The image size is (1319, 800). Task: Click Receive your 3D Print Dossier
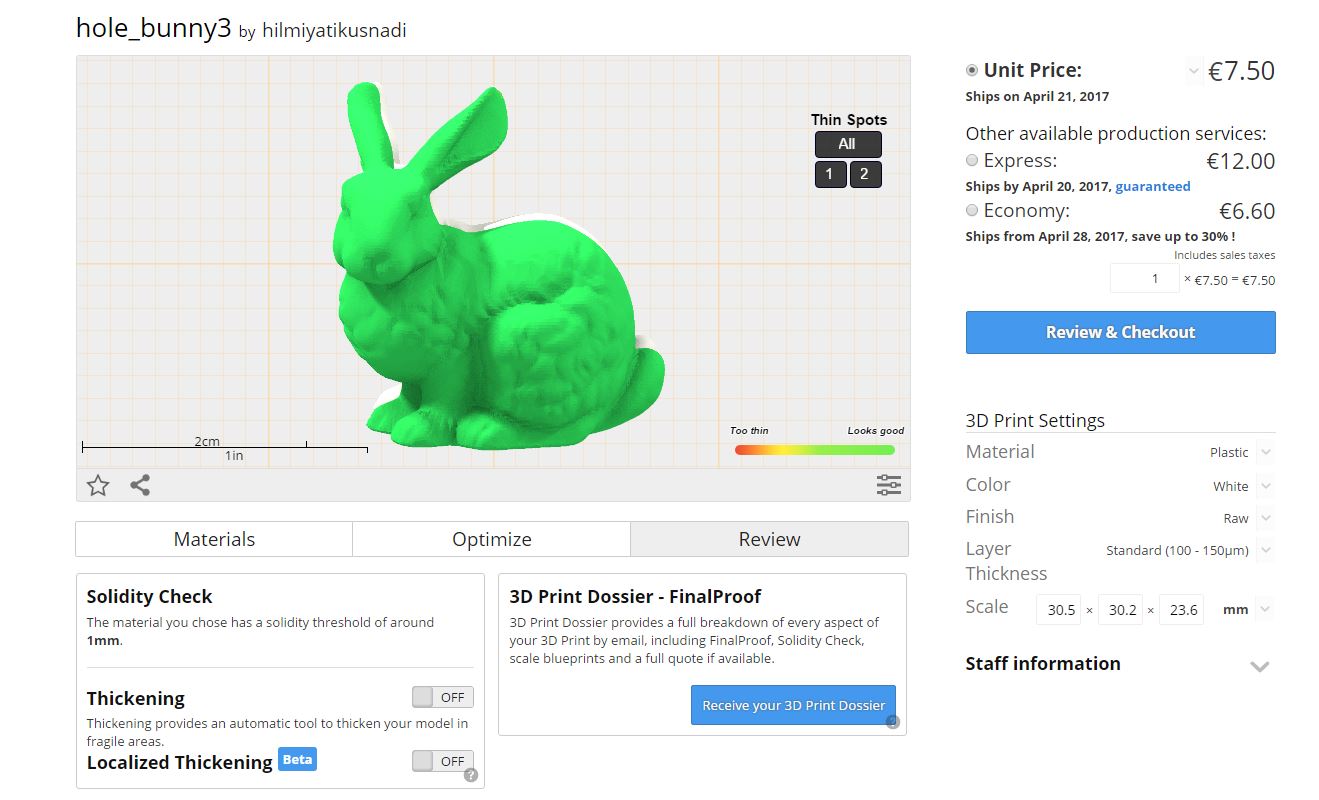[794, 705]
